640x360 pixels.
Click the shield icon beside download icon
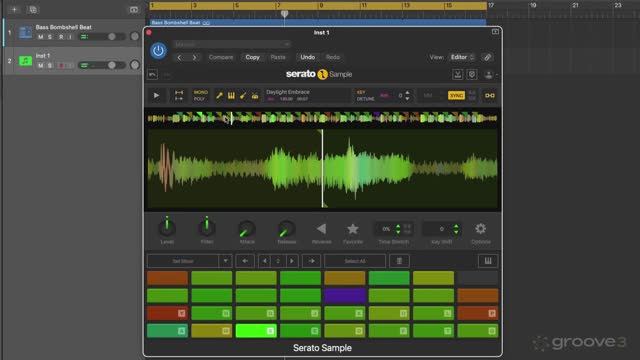point(472,74)
